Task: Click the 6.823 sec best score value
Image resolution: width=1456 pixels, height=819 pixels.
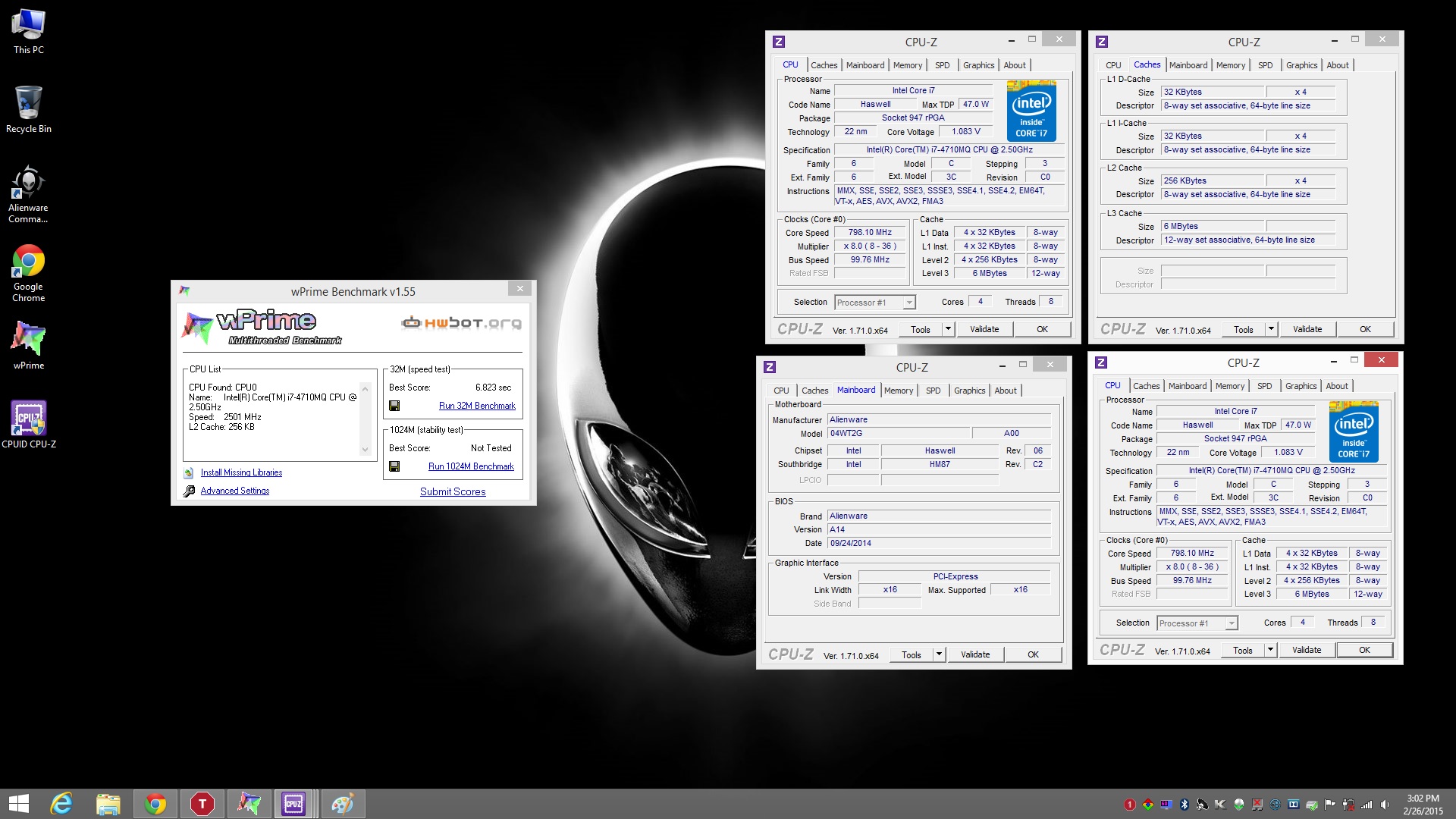Action: [493, 388]
